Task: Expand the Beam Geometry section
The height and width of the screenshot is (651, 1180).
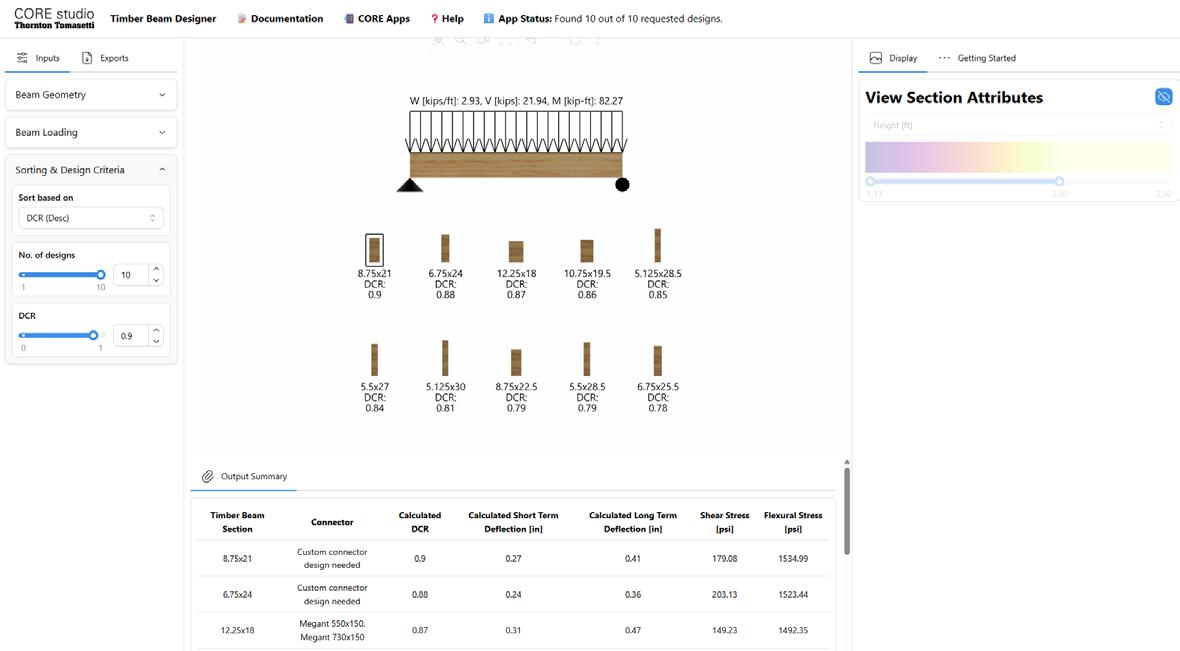Action: (91, 95)
